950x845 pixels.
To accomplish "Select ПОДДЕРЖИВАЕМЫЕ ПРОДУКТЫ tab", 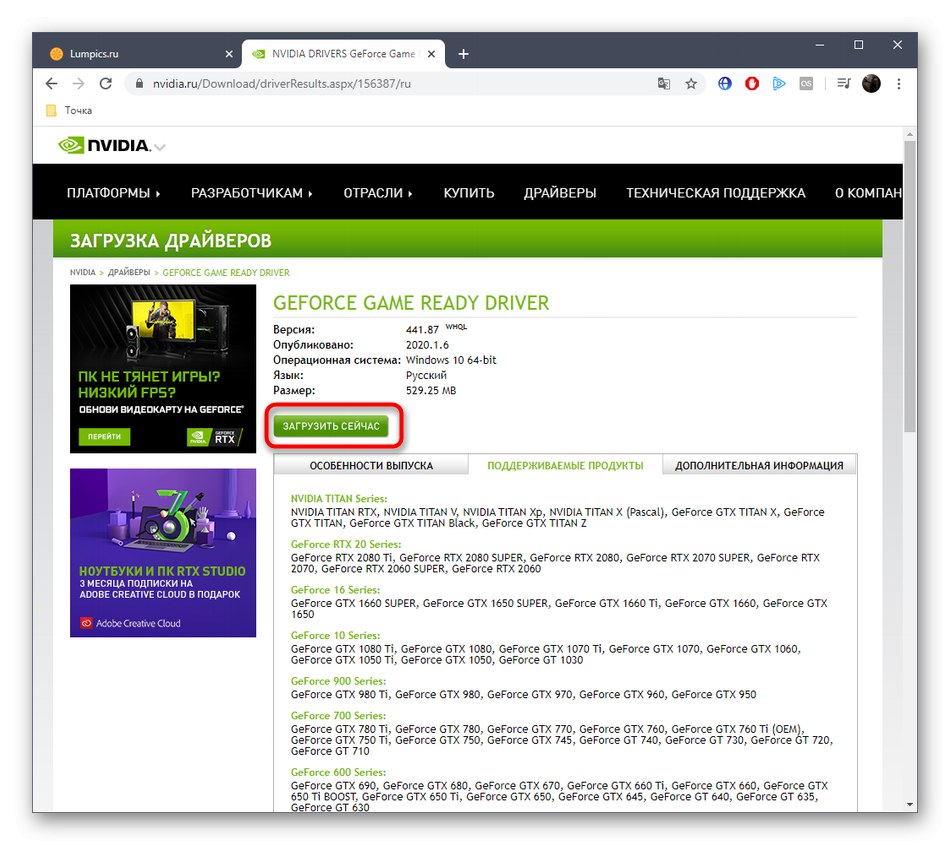I will coord(565,465).
